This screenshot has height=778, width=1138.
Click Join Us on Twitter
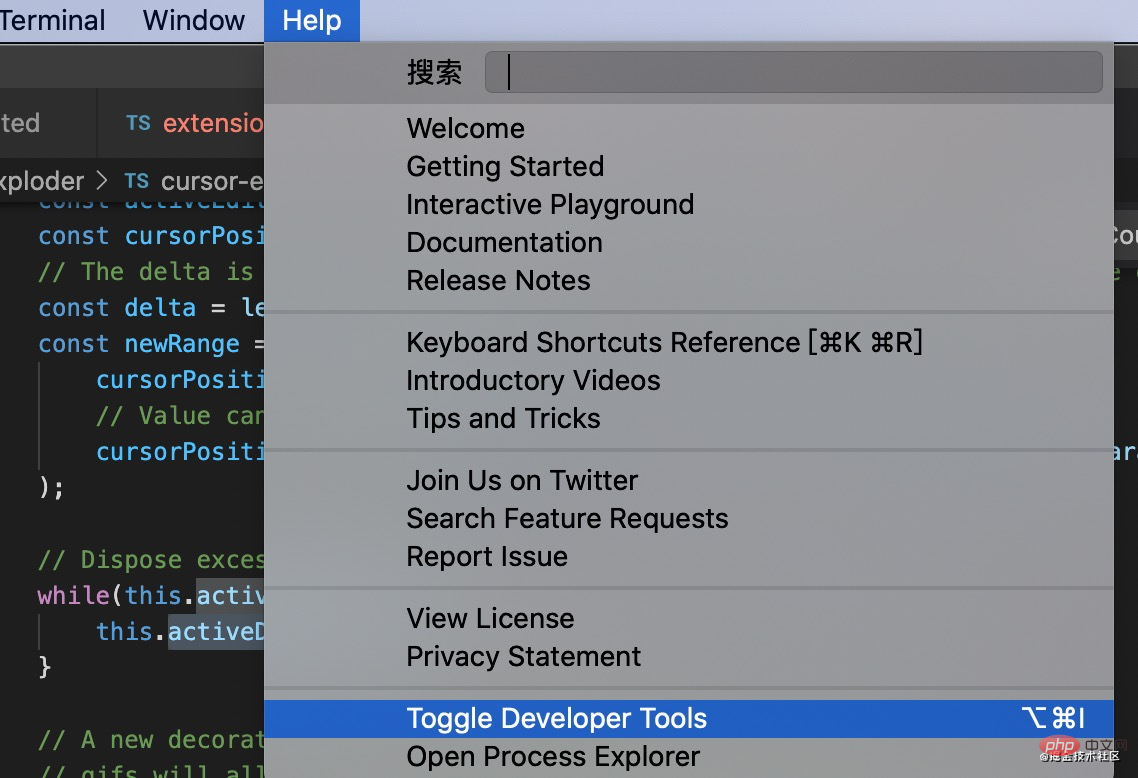coord(522,480)
